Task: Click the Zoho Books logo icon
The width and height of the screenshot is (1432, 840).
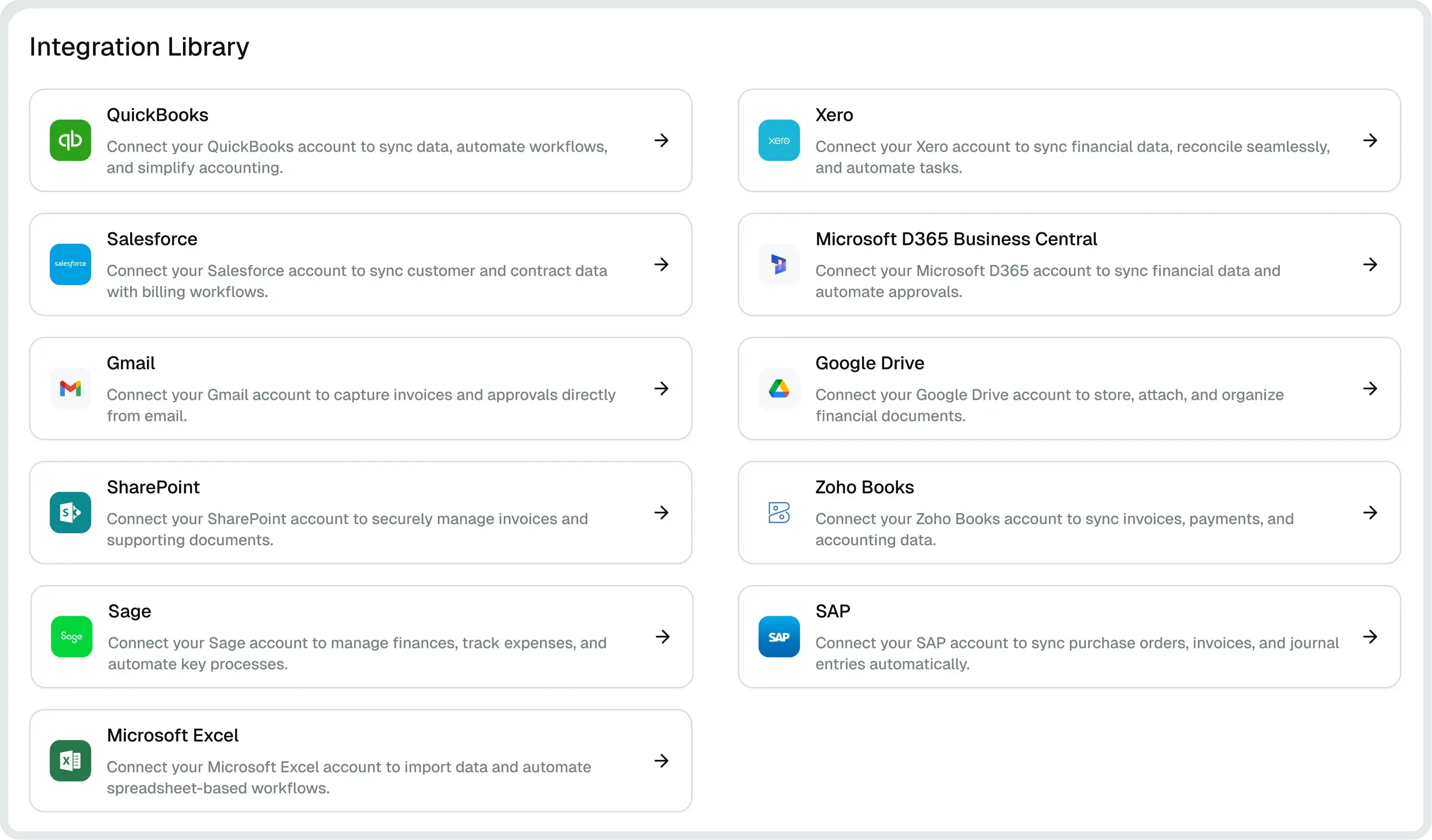Action: pyautogui.click(x=778, y=512)
